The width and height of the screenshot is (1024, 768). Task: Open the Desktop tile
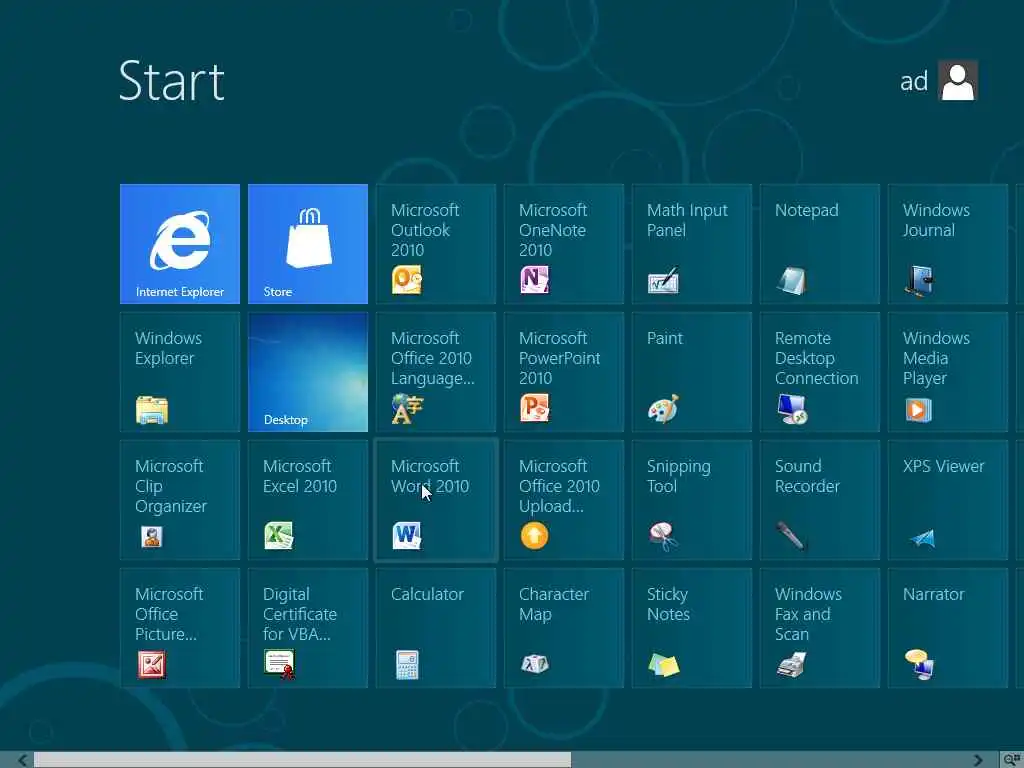[x=308, y=372]
